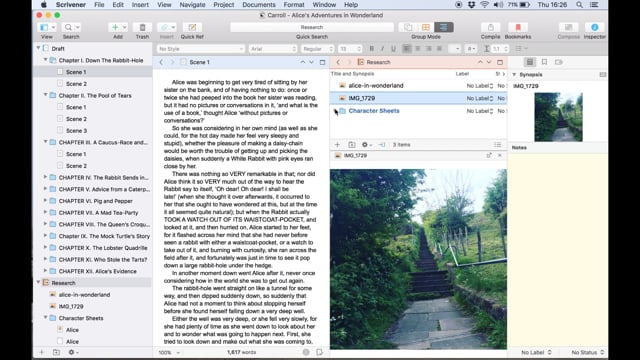Viewport: 640px width, 360px height.
Task: Switch Group Mode to scrivenings icon
Action: (x=408, y=27)
